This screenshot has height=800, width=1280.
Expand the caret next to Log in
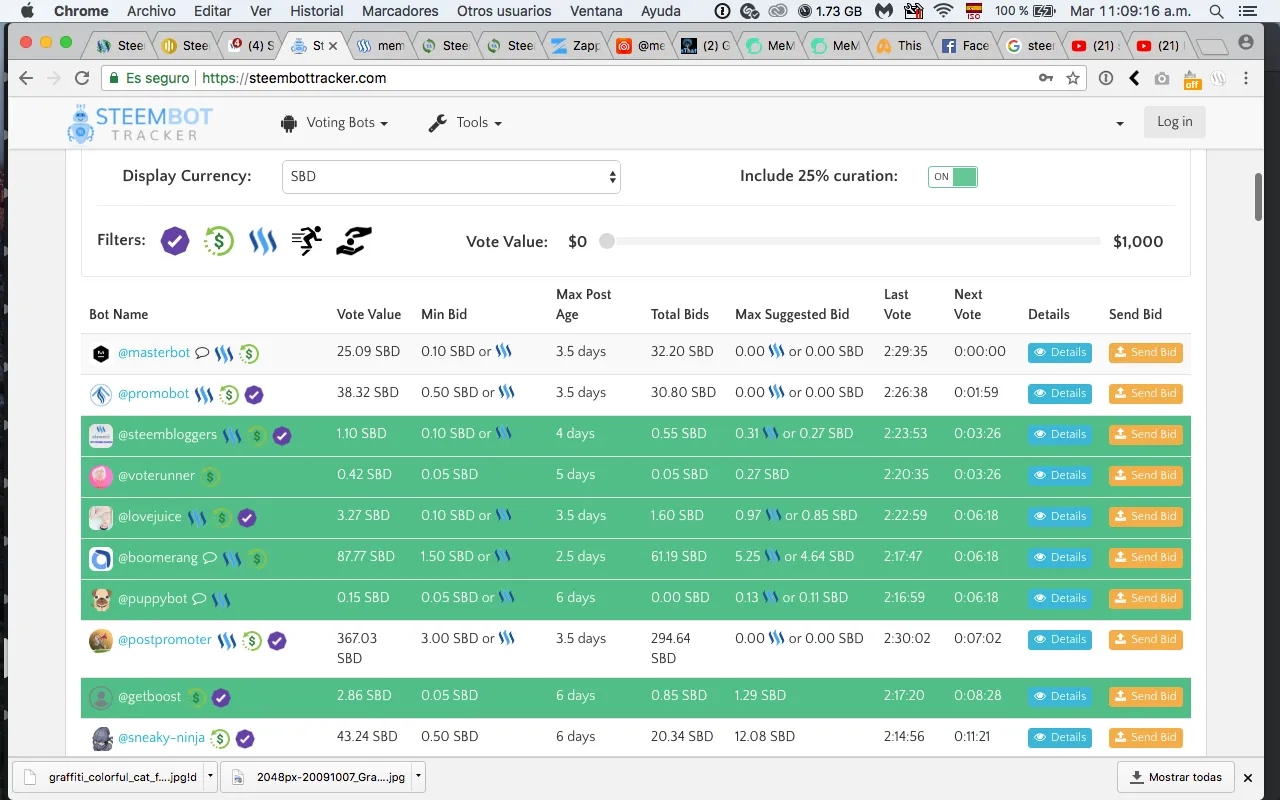pos(1120,123)
